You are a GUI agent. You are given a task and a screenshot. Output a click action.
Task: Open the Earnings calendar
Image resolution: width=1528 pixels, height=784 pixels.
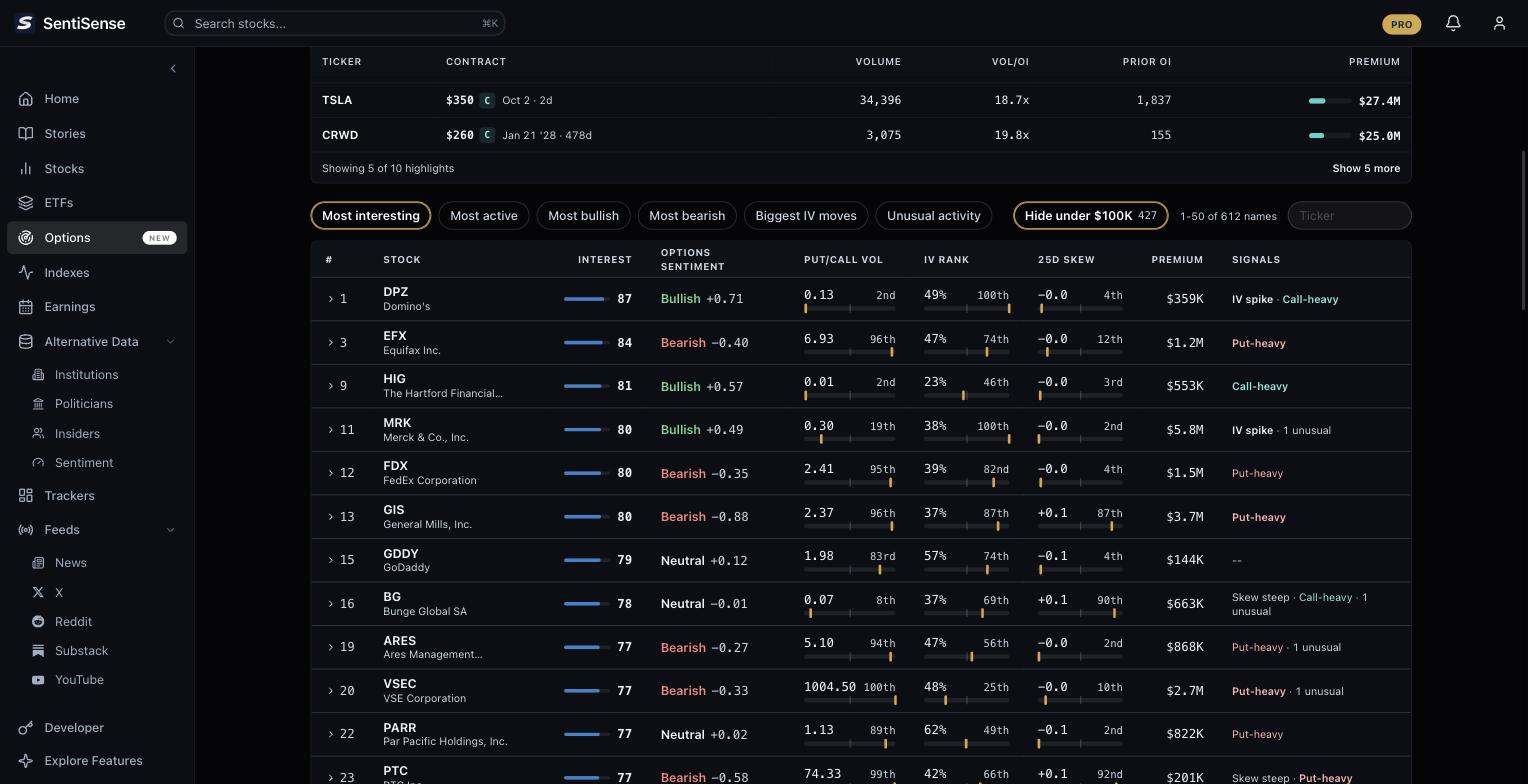coord(97,307)
